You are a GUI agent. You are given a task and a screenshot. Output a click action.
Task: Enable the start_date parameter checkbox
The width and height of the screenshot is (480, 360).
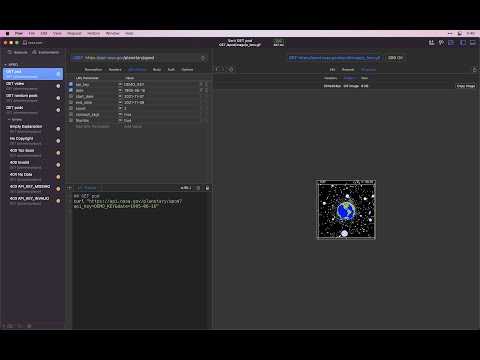click(x=71, y=96)
